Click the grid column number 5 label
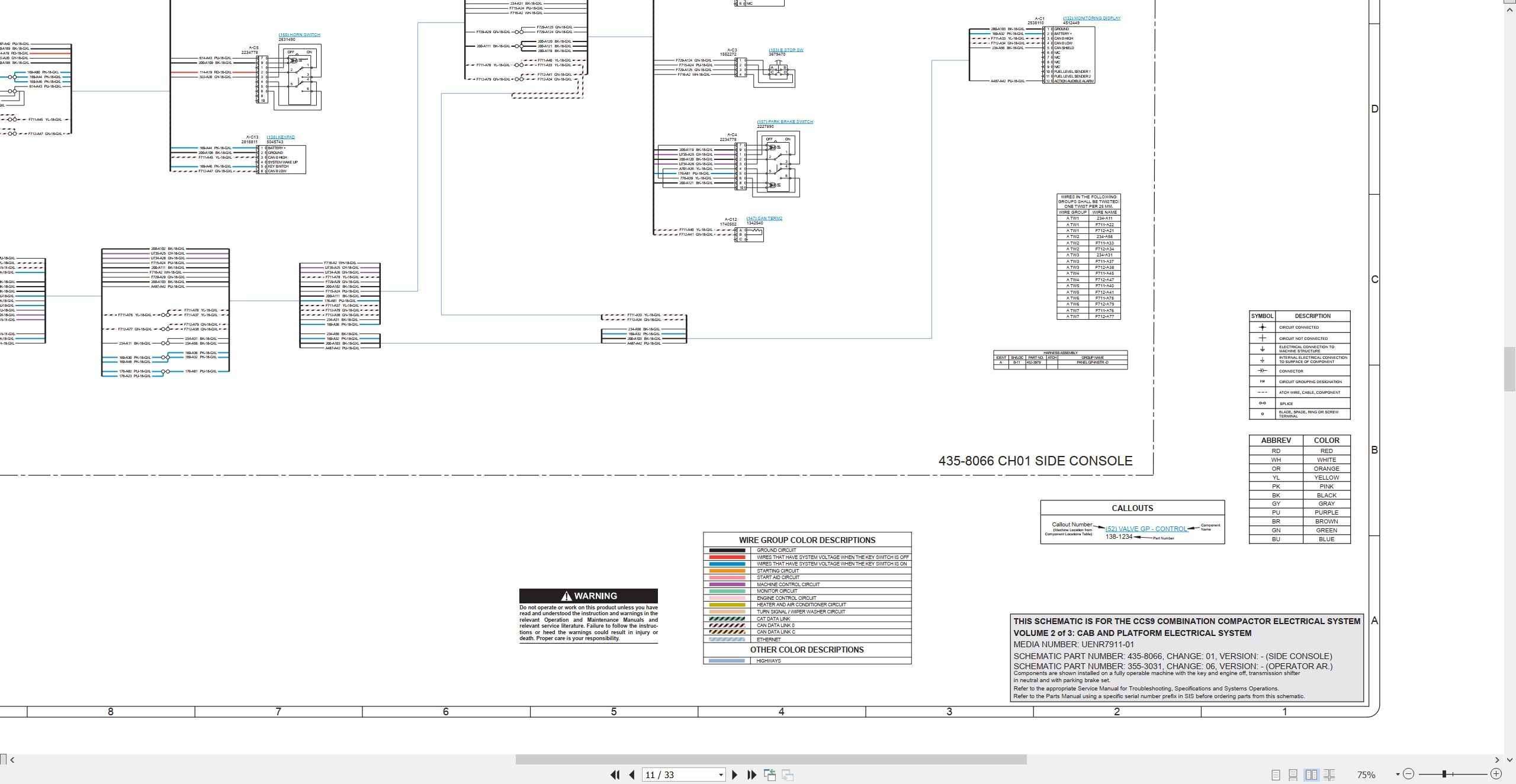The width and height of the screenshot is (1516, 784). (x=614, y=712)
